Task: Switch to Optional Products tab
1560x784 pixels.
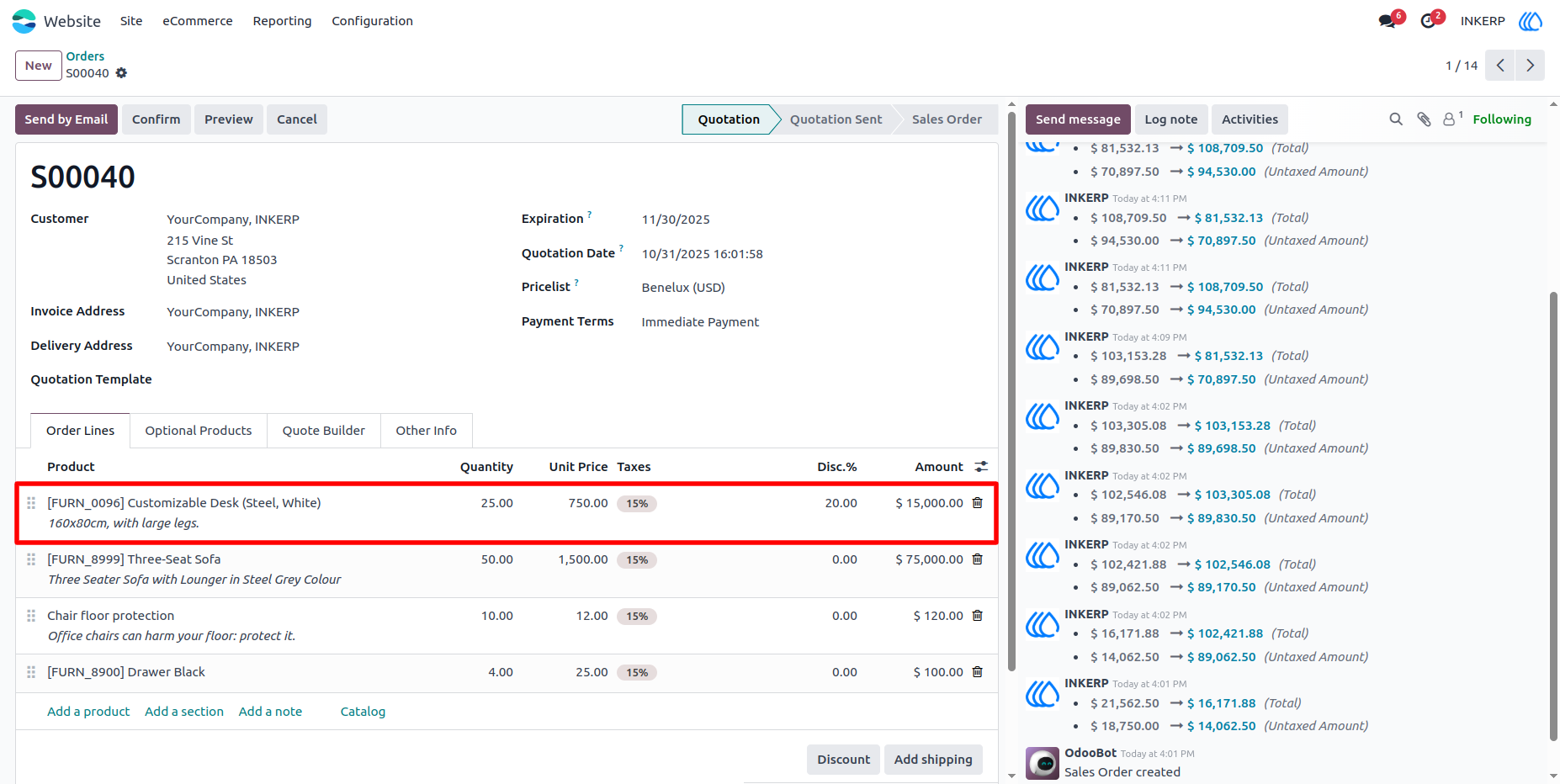Action: (199, 431)
